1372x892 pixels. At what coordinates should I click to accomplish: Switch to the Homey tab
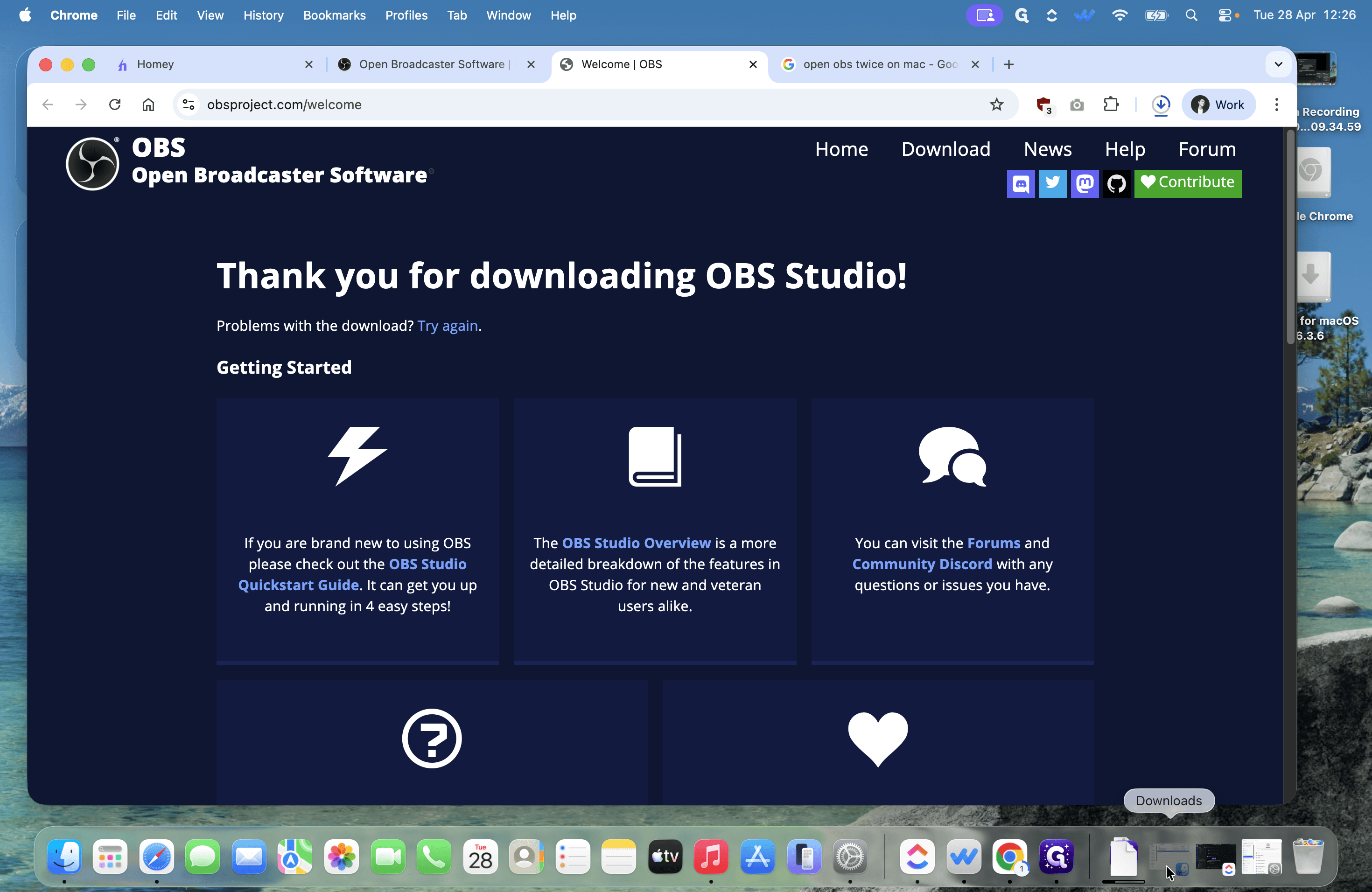[215, 64]
